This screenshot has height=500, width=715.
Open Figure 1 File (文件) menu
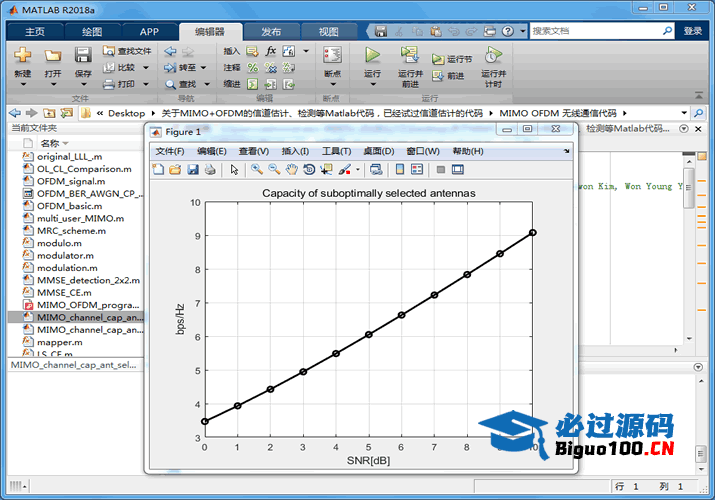(170, 151)
